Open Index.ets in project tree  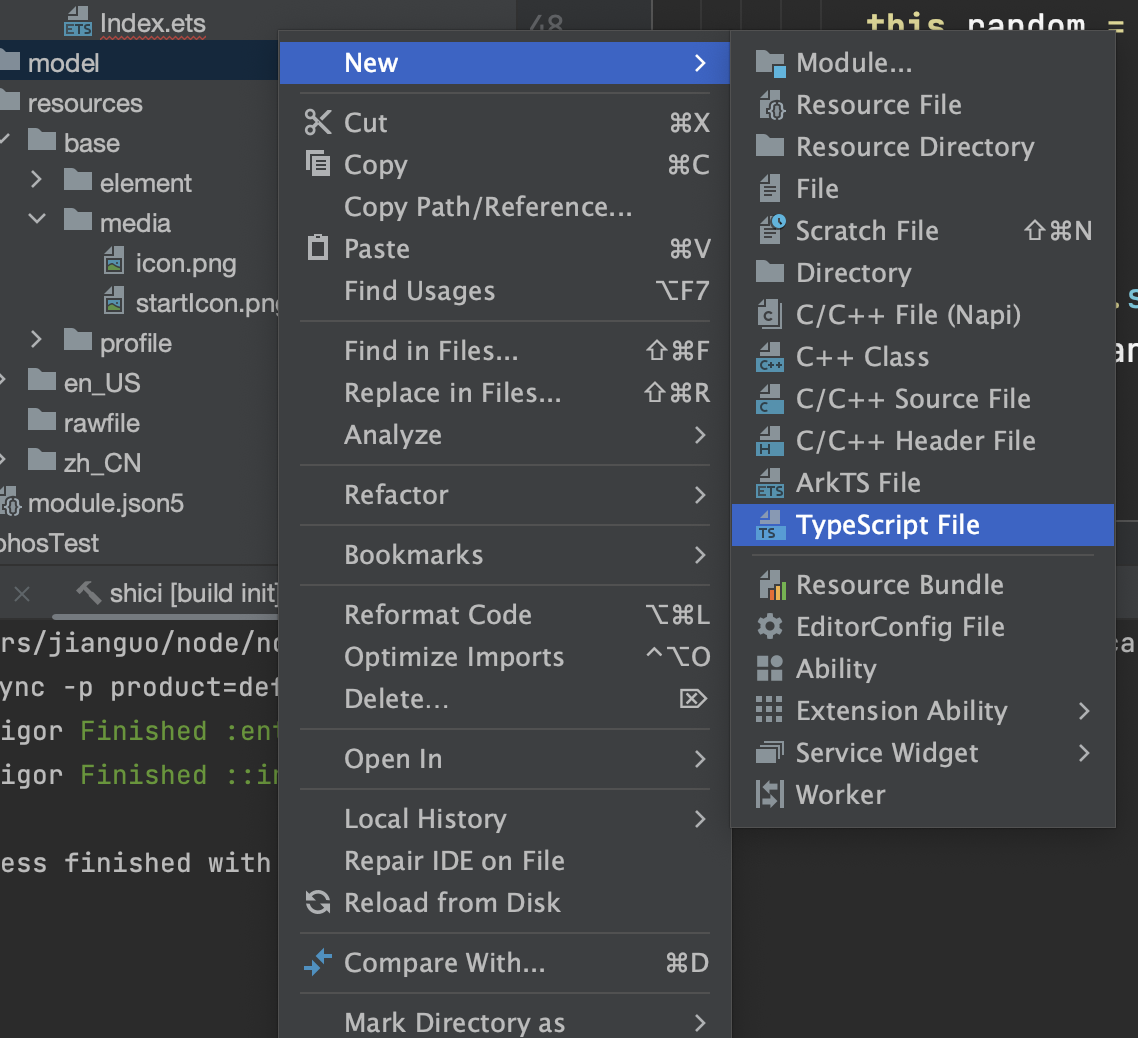click(x=152, y=23)
